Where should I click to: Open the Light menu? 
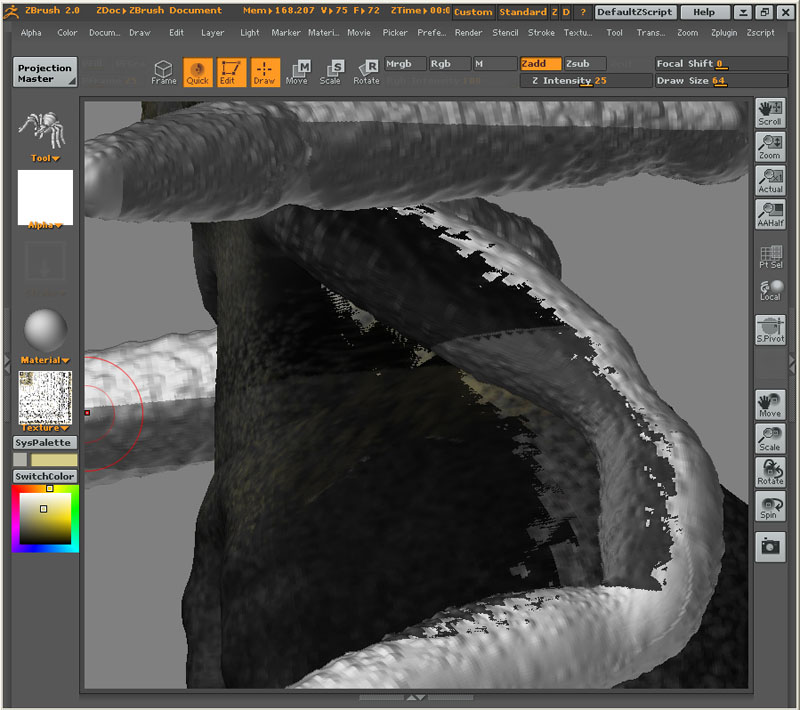(x=249, y=33)
